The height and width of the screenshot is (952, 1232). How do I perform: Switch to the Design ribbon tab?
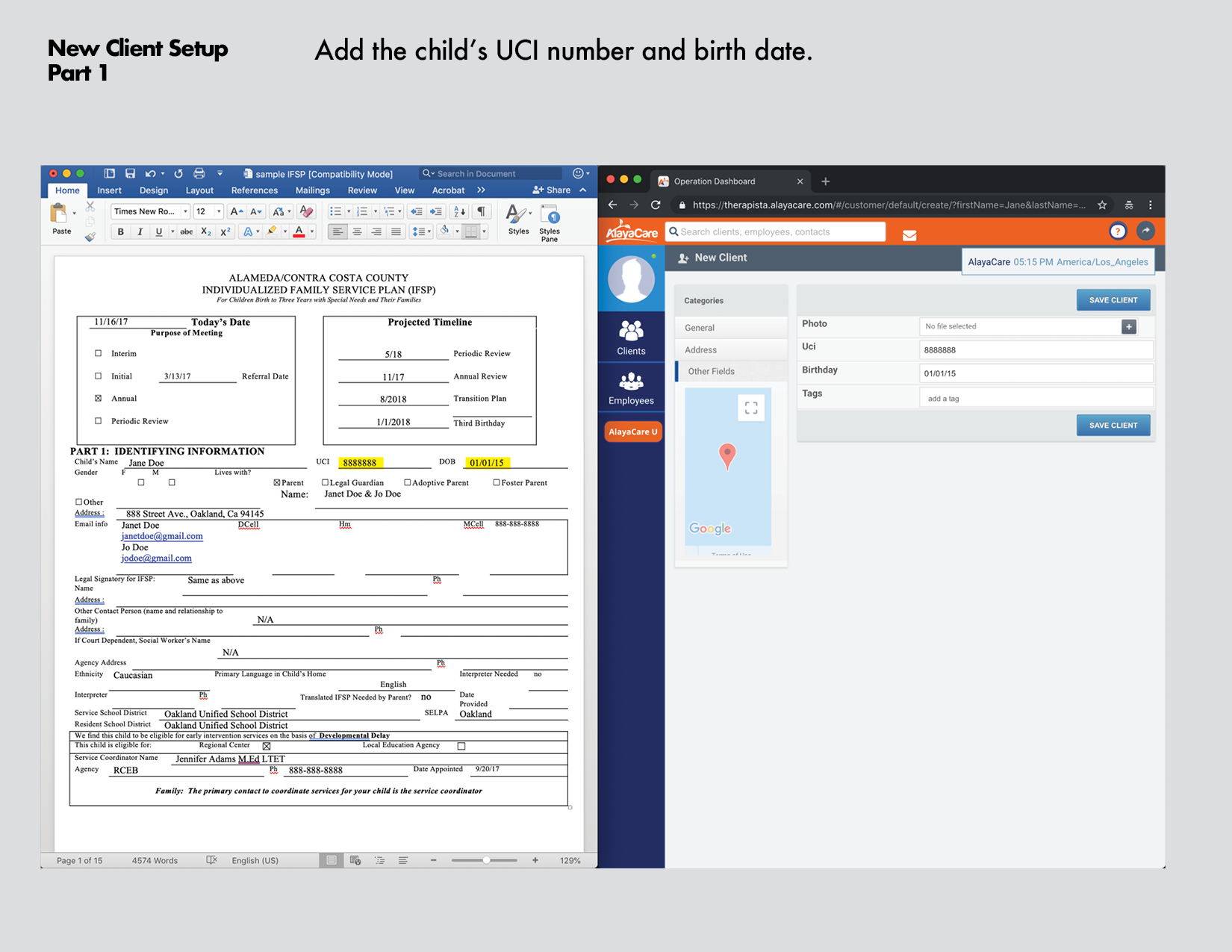pos(154,190)
